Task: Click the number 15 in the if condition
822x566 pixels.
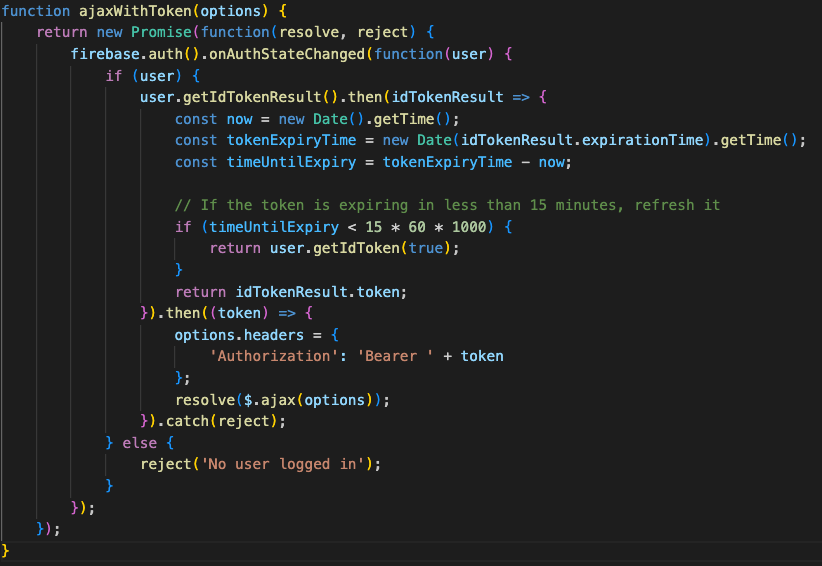Action: point(374,227)
